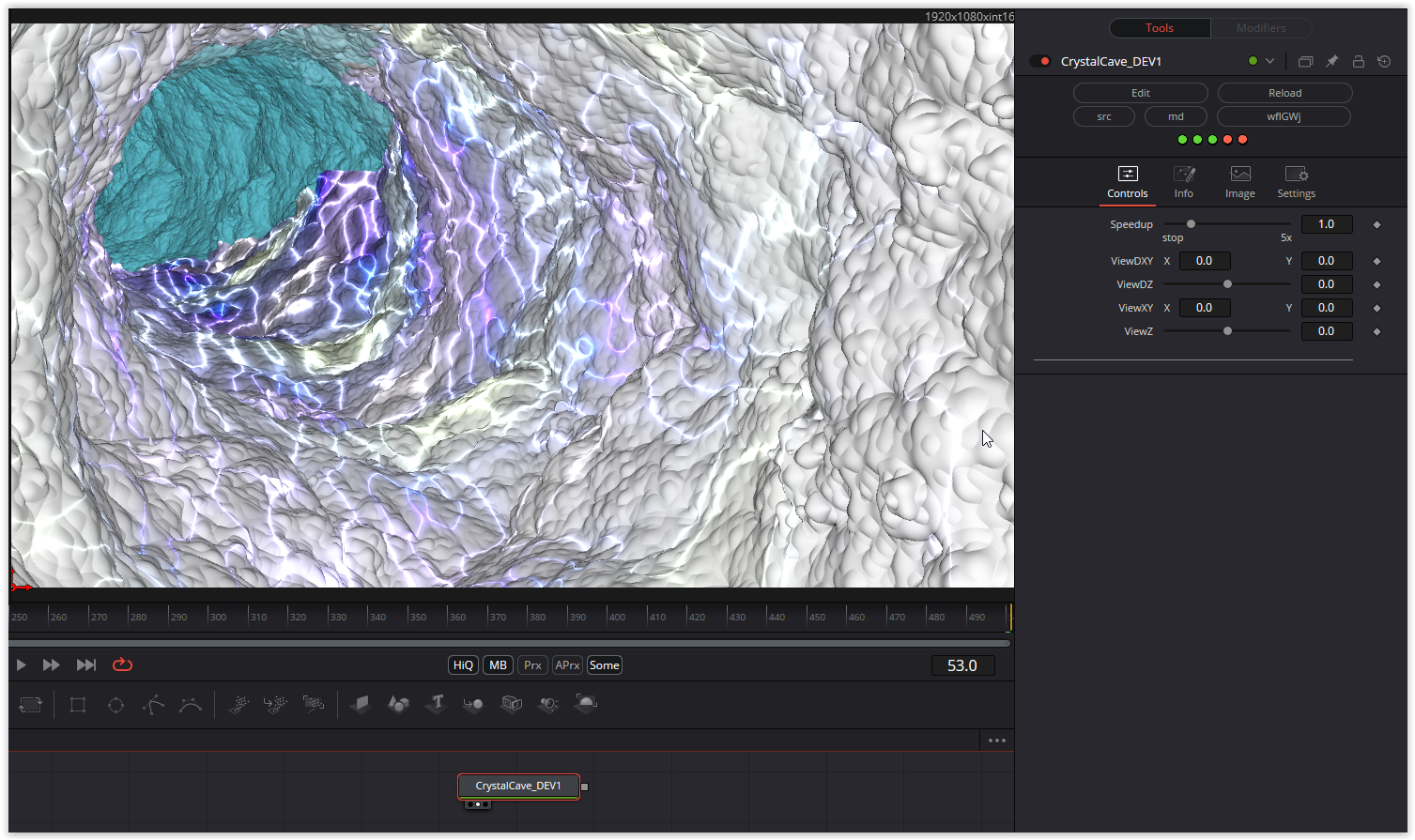Select the Rectangle mask tool
1415x840 pixels.
[x=78, y=704]
